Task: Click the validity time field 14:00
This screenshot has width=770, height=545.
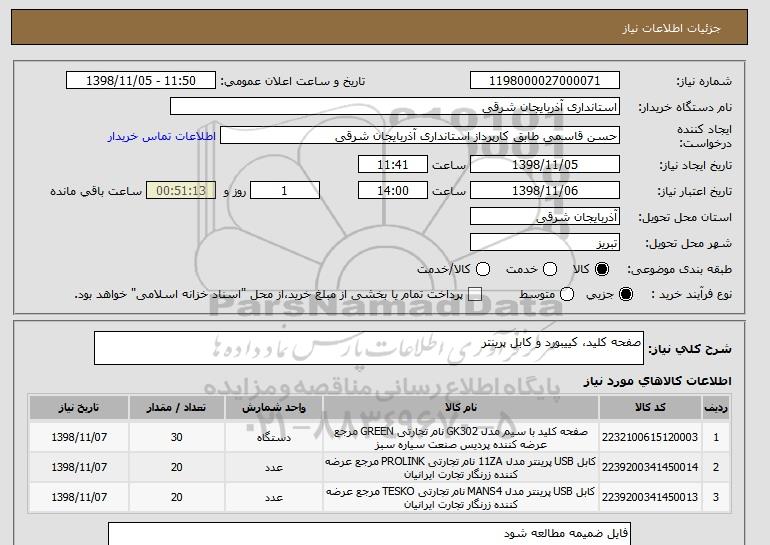Action: click(x=393, y=191)
